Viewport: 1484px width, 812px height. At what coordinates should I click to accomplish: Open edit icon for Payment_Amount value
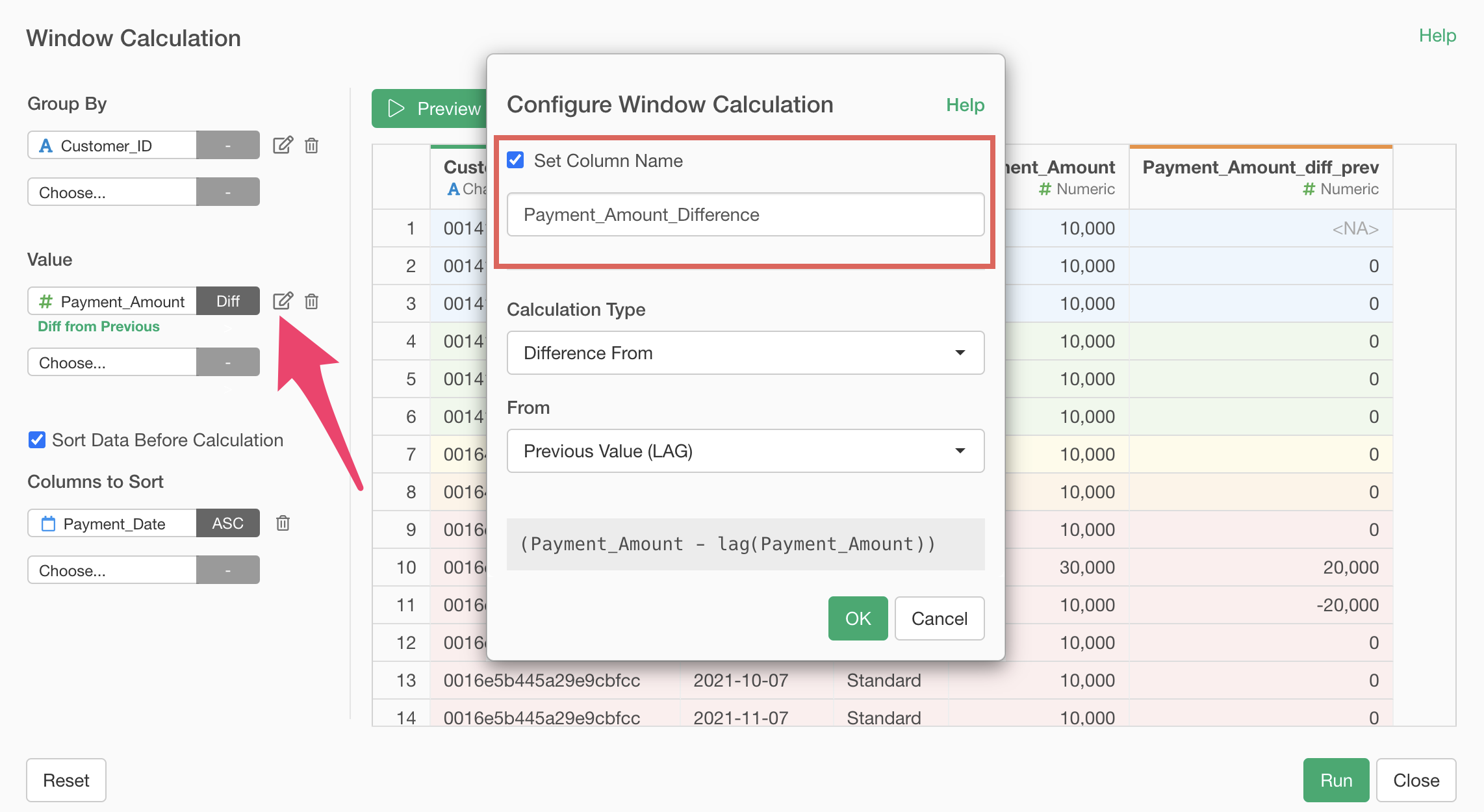283,301
